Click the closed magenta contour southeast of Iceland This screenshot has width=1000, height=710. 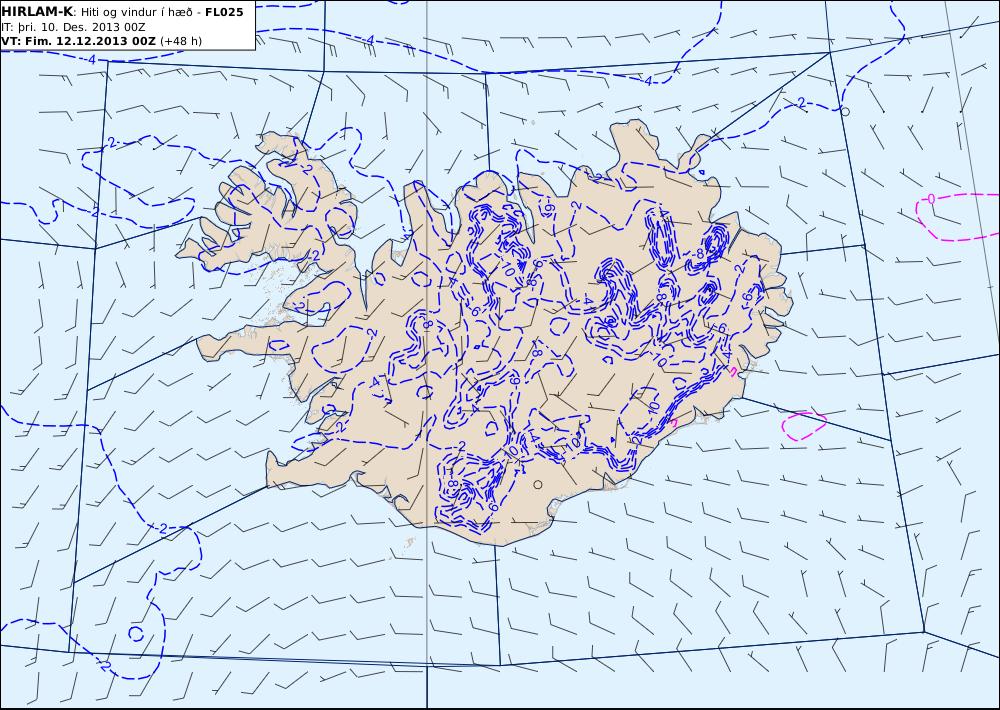804,426
